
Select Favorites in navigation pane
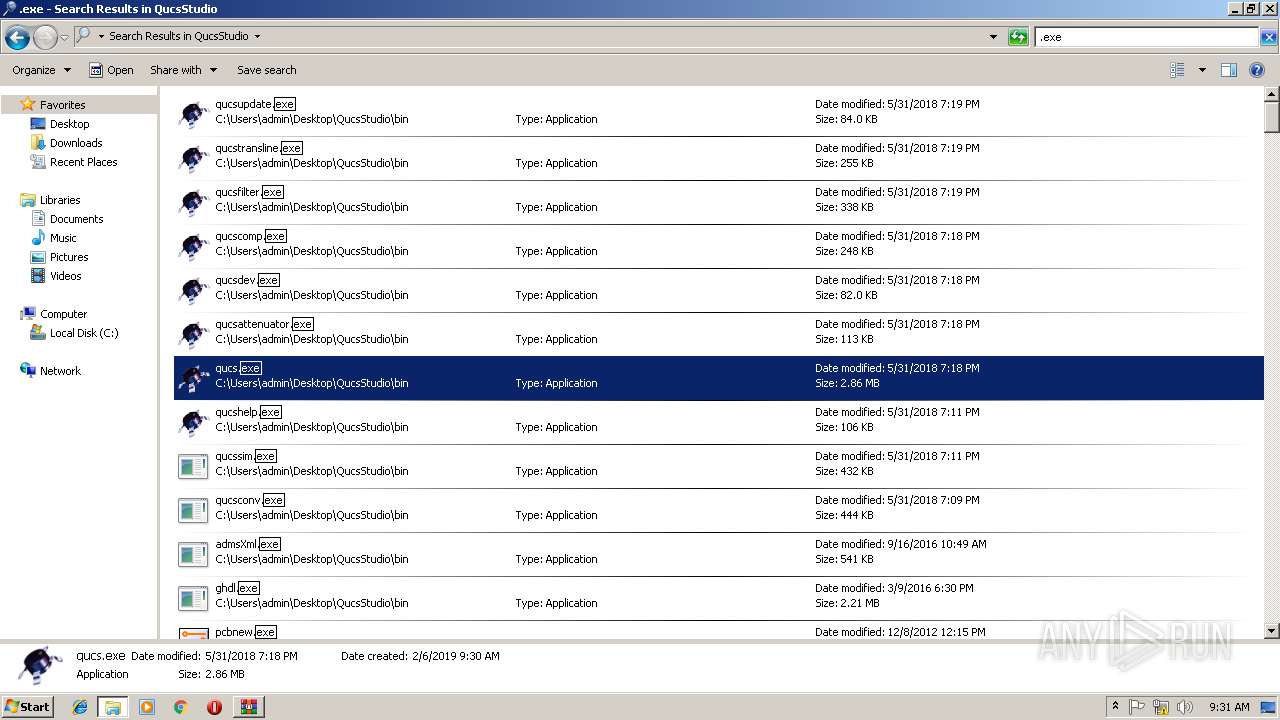click(x=62, y=105)
